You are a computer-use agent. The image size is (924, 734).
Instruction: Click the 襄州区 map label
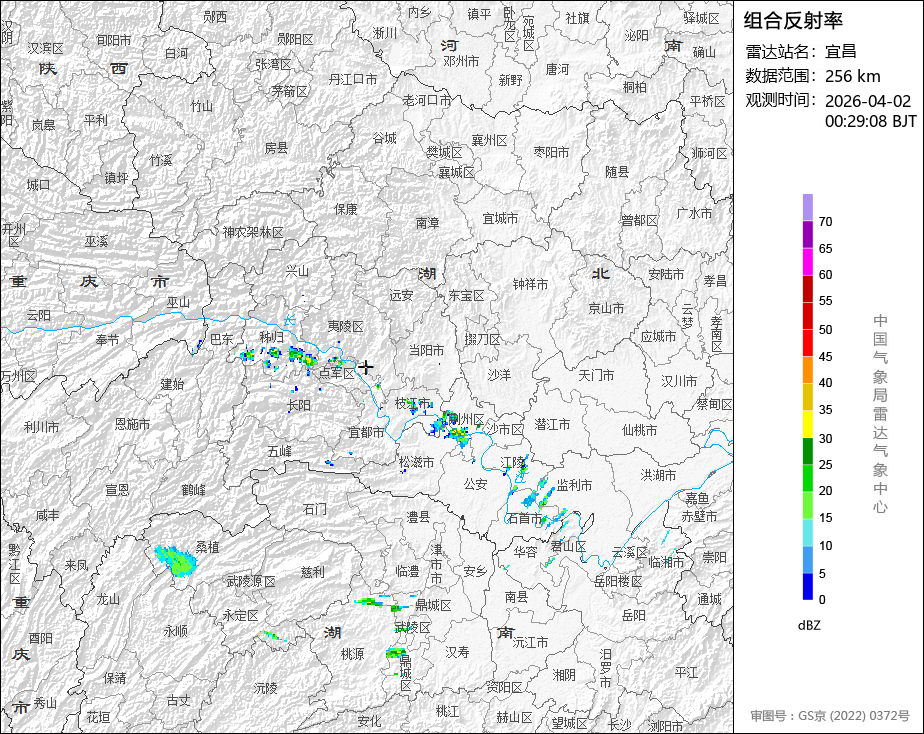[x=489, y=140]
